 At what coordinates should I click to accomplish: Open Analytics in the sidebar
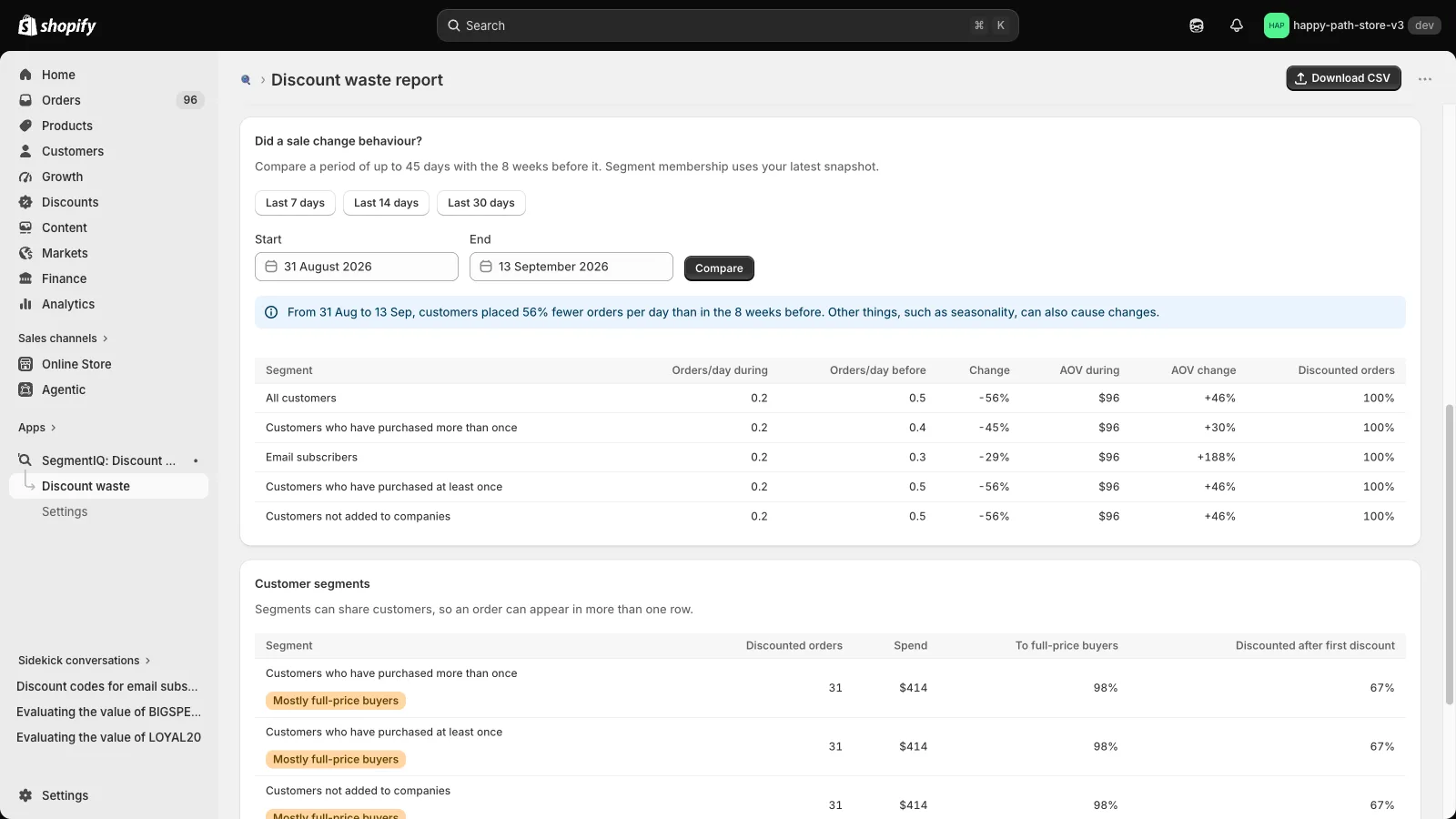109,304
